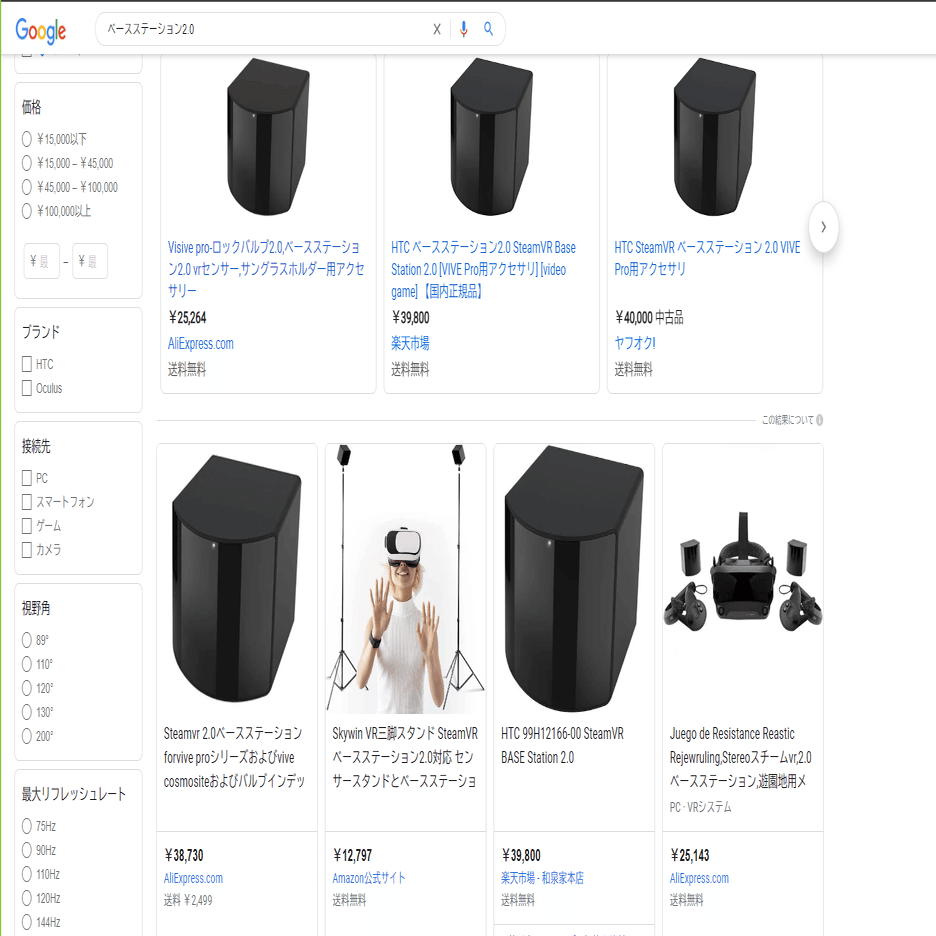Click the この結果について label
936x936 pixels.
click(787, 420)
